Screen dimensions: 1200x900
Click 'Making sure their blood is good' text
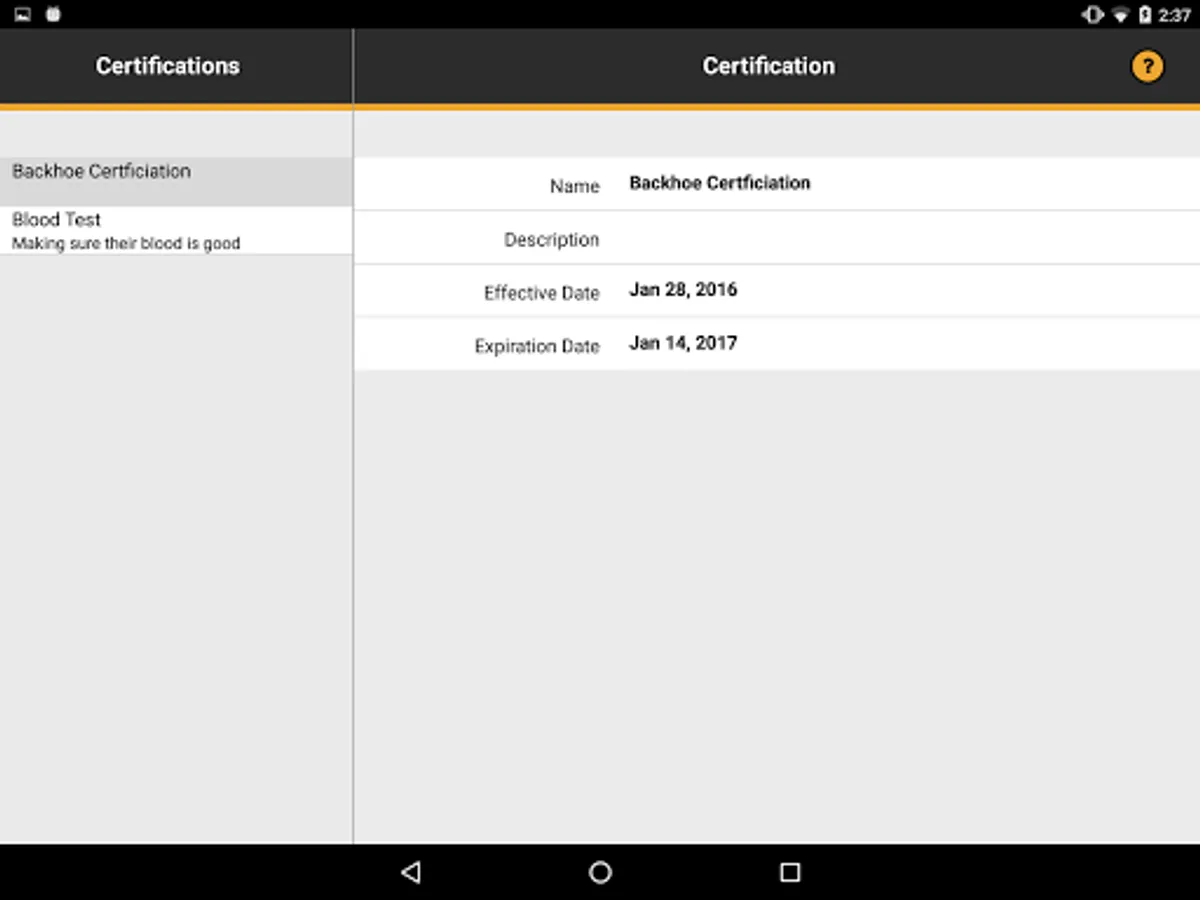[x=126, y=243]
